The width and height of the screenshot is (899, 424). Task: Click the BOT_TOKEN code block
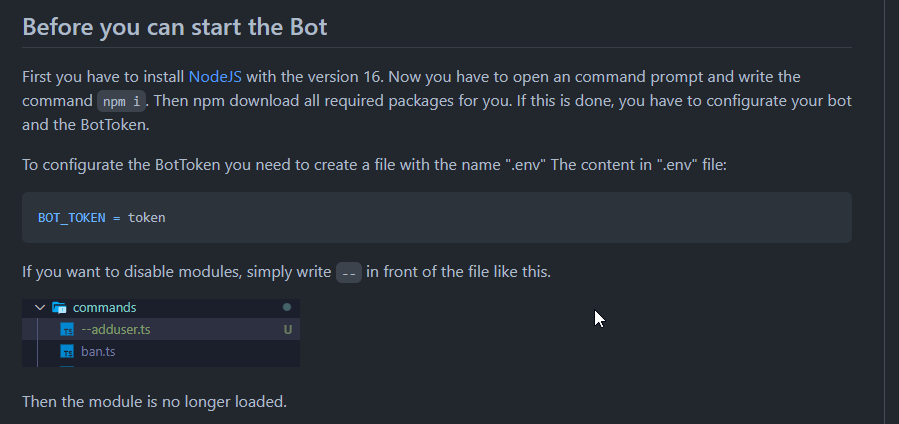pyautogui.click(x=436, y=217)
